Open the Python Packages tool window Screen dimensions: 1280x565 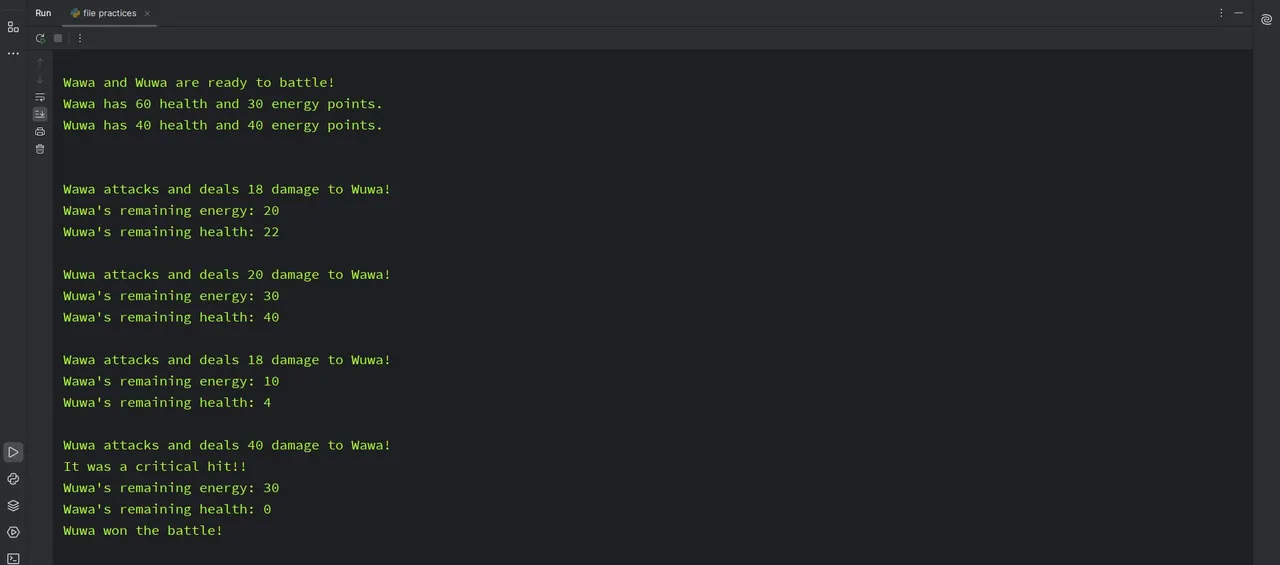(x=13, y=506)
